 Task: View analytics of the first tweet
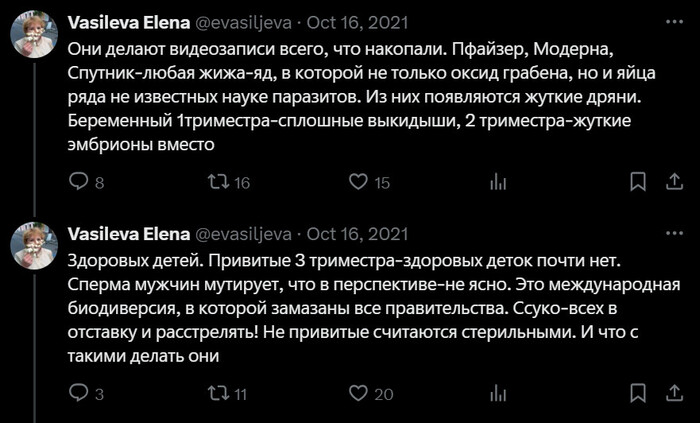point(497,182)
